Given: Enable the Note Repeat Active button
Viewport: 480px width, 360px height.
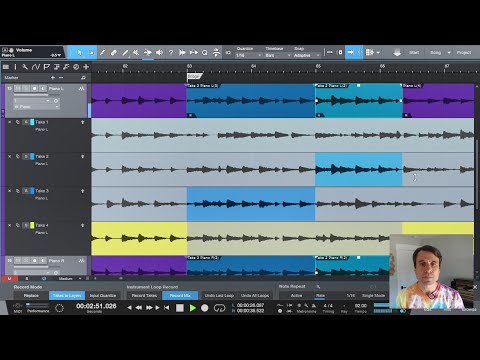Looking at the screenshot, I should click(x=296, y=296).
